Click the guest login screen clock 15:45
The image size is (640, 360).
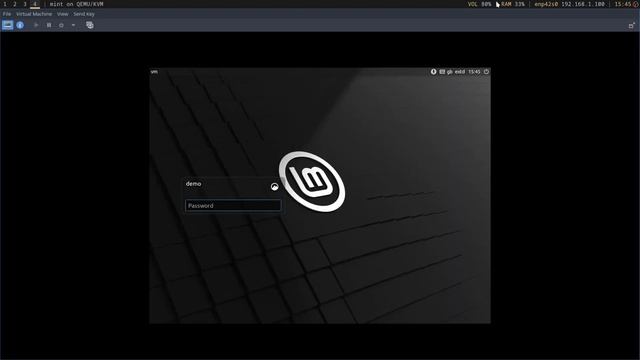click(x=474, y=71)
